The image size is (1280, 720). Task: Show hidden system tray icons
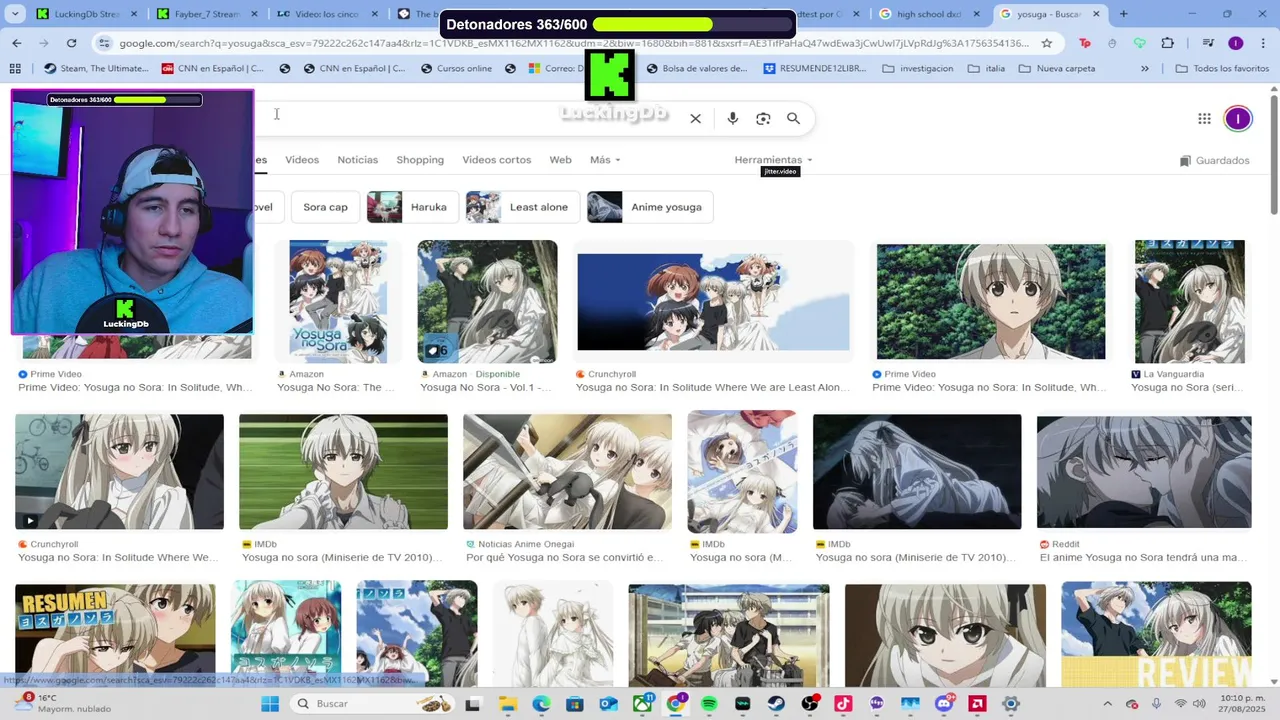pos(1110,704)
